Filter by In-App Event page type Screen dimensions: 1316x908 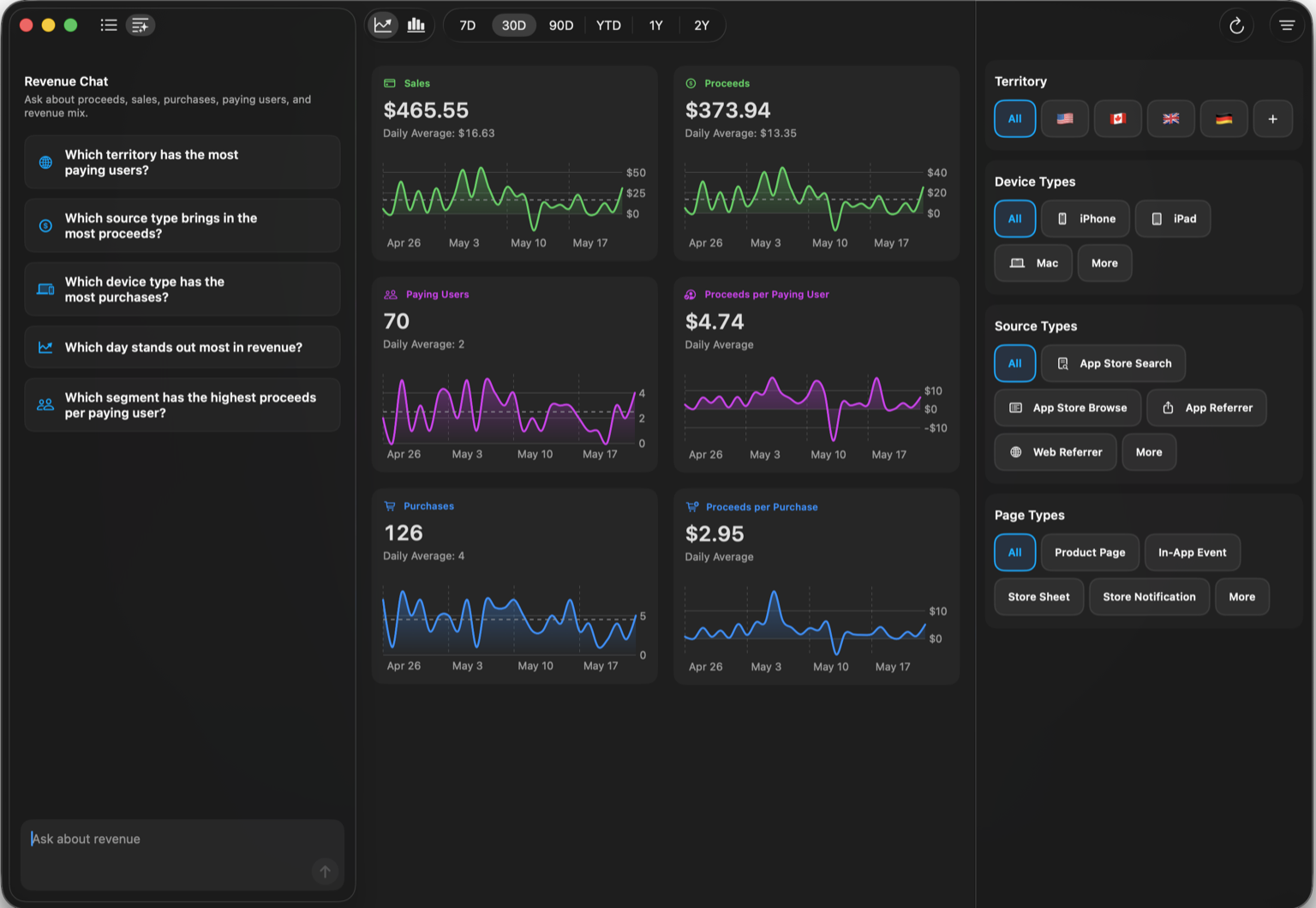(x=1192, y=553)
